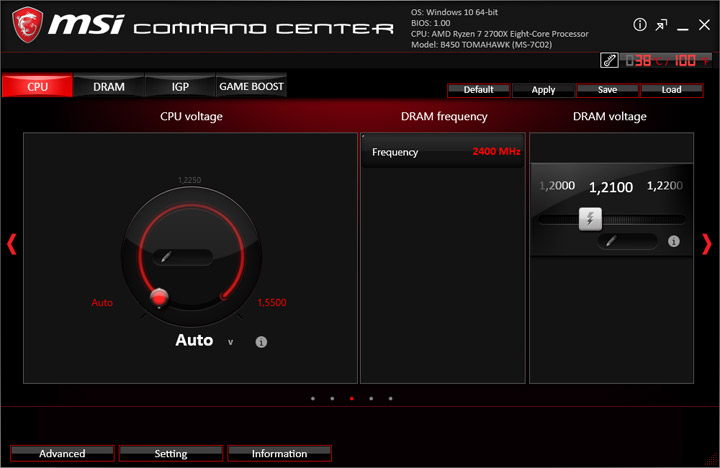Click the Save button
The width and height of the screenshot is (720, 468).
tap(608, 90)
